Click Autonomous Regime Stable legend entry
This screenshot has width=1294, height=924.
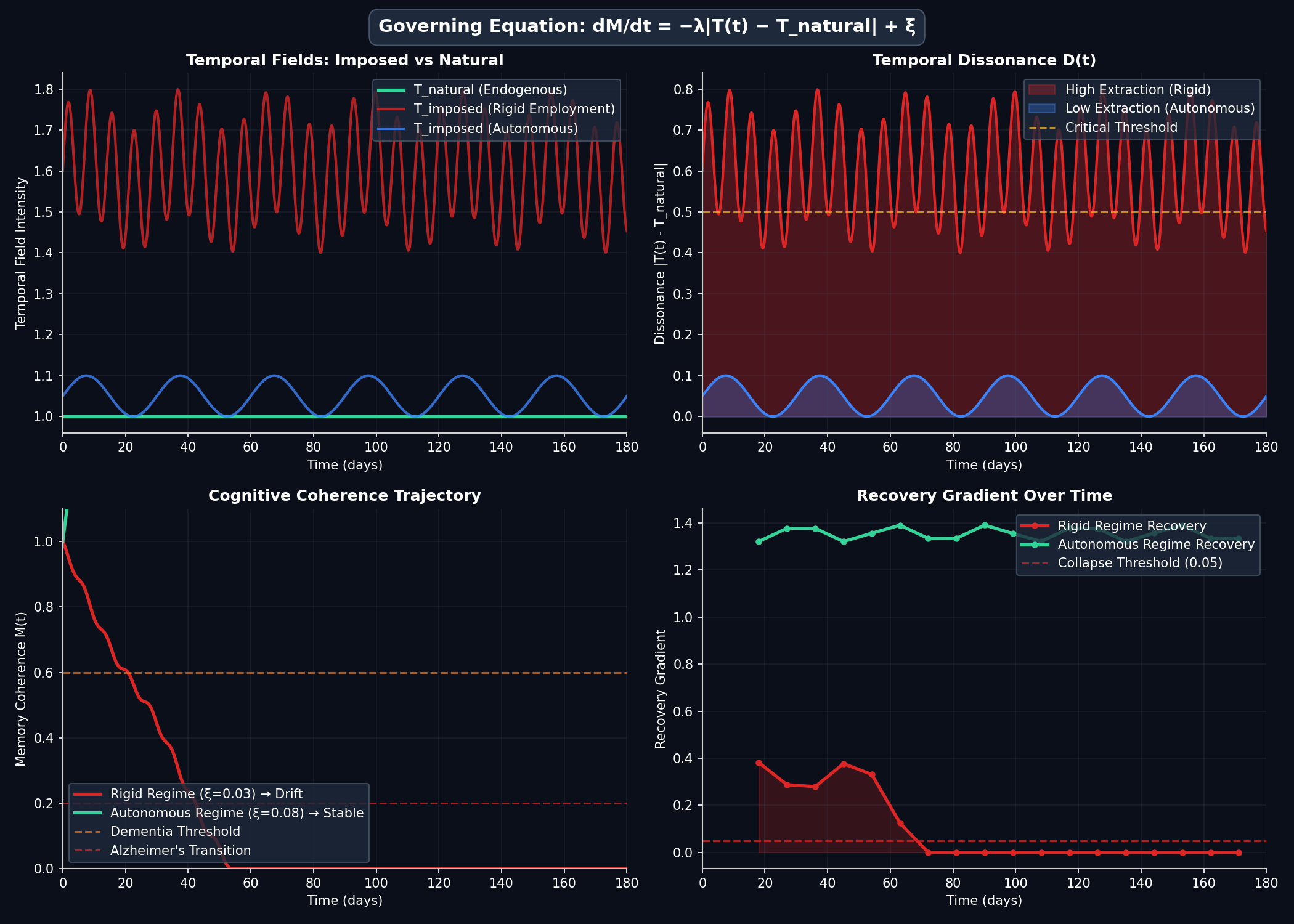(237, 813)
